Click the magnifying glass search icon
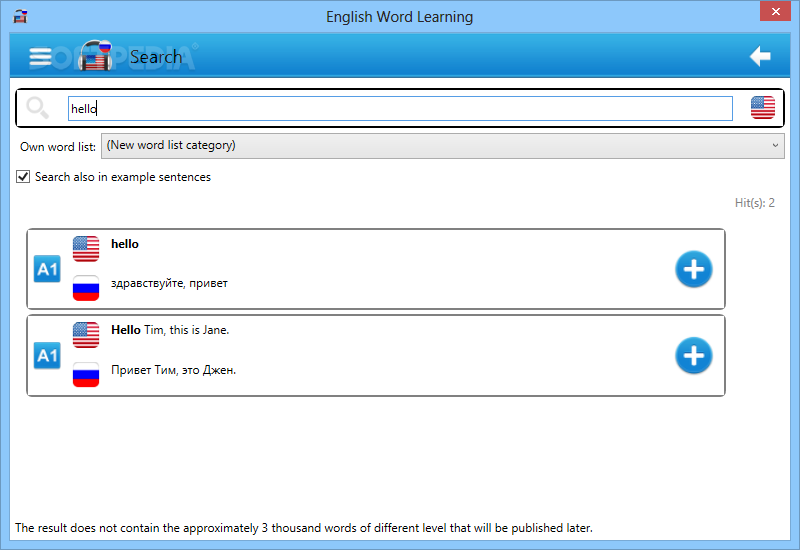Image resolution: width=800 pixels, height=550 pixels. pos(37,108)
